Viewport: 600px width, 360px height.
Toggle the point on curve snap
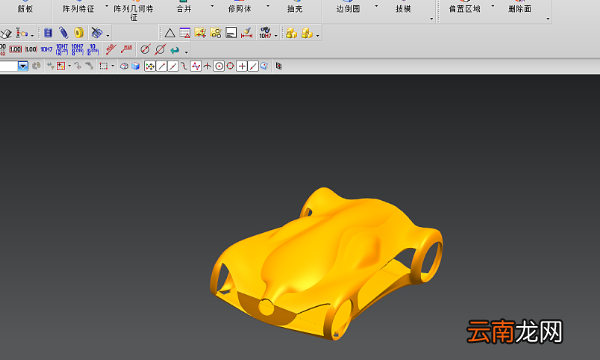(x=253, y=66)
